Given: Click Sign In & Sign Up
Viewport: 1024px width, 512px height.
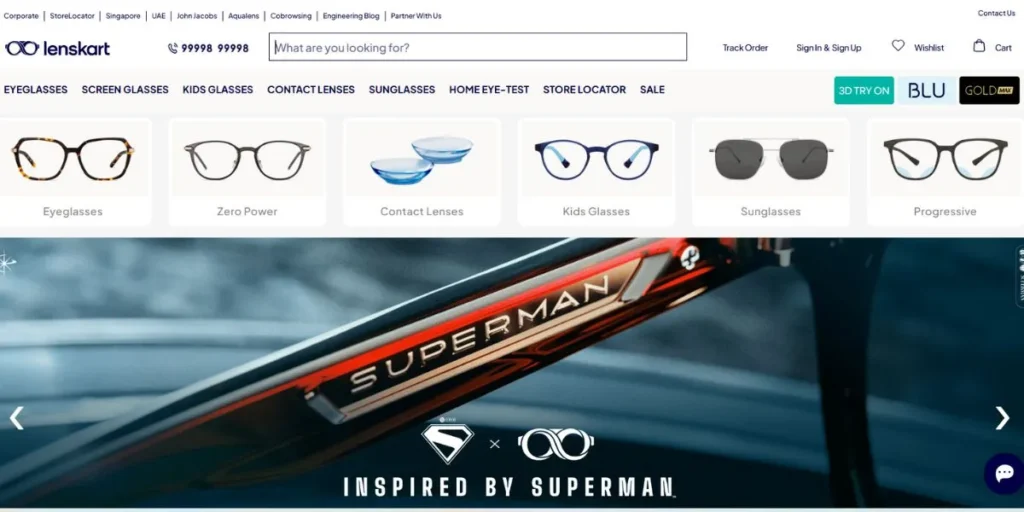Looking at the screenshot, I should pyautogui.click(x=828, y=48).
